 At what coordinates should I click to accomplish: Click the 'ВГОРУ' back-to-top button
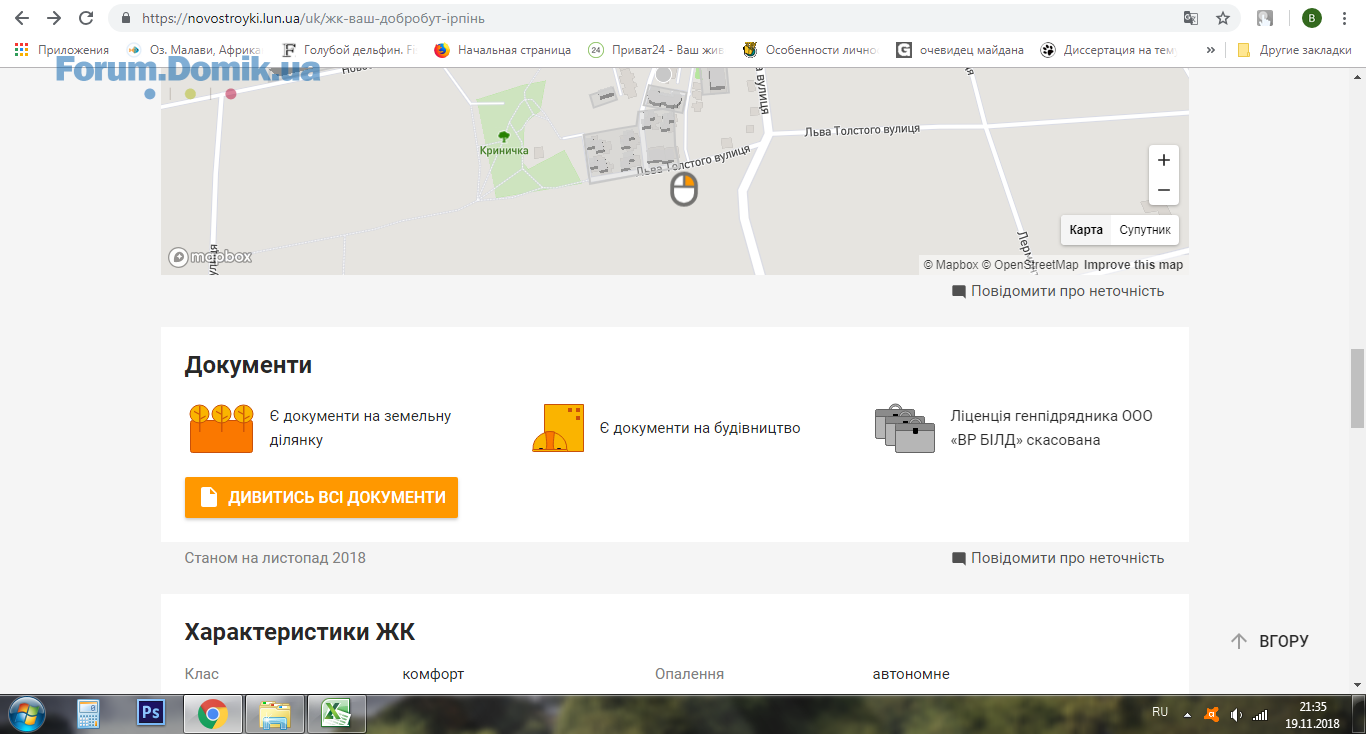coord(1269,641)
